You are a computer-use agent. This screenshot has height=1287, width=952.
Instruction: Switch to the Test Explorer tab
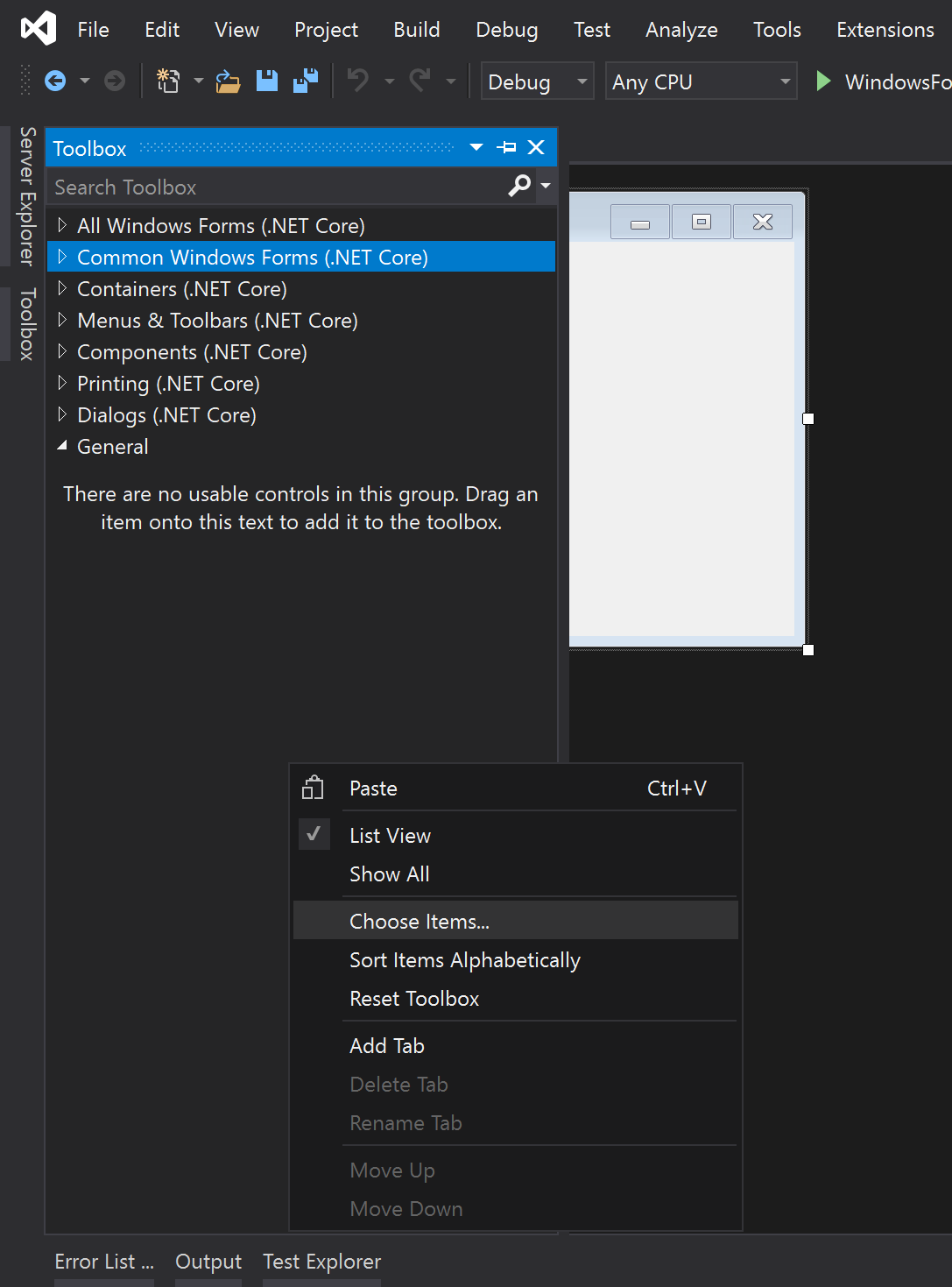[321, 1262]
